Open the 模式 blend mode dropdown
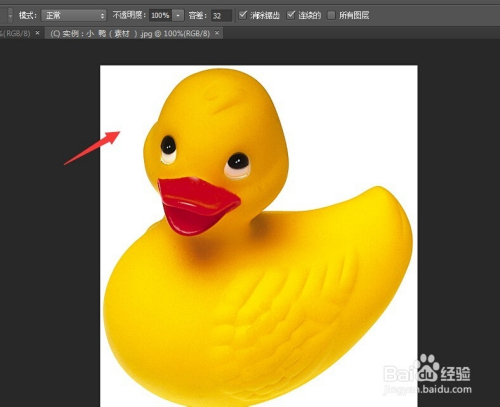The image size is (500, 407). 74,15
